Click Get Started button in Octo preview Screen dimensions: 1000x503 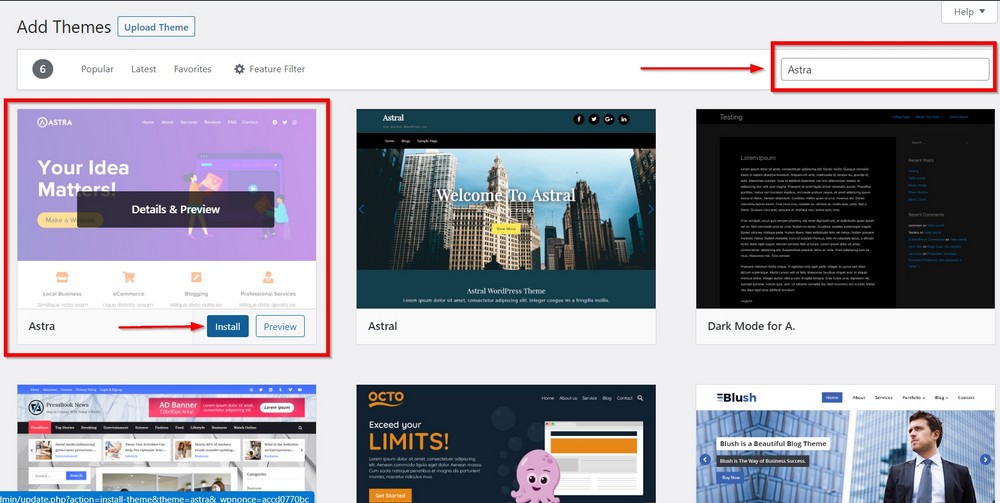(390, 495)
